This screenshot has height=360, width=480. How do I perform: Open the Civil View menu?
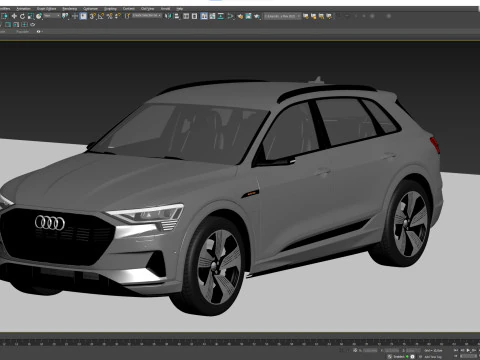(x=147, y=9)
